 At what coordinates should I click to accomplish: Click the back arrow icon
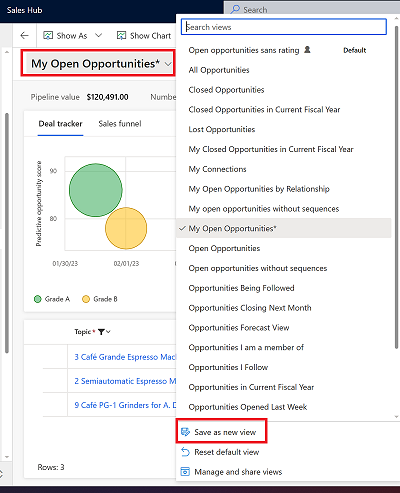point(24,35)
